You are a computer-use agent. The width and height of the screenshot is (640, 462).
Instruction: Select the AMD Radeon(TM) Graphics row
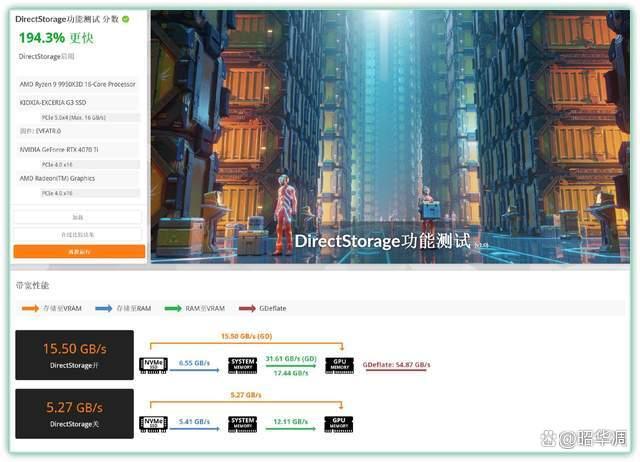(78, 178)
